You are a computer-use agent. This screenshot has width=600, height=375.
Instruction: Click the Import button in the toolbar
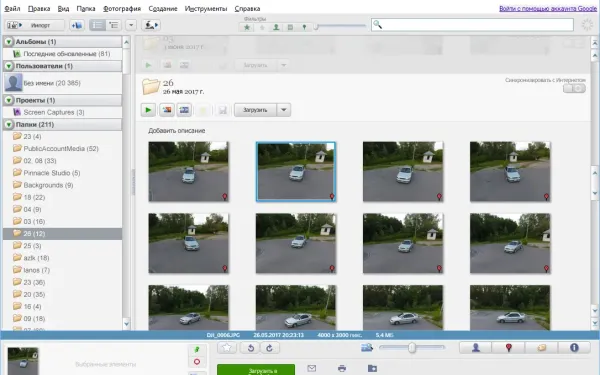(34, 25)
